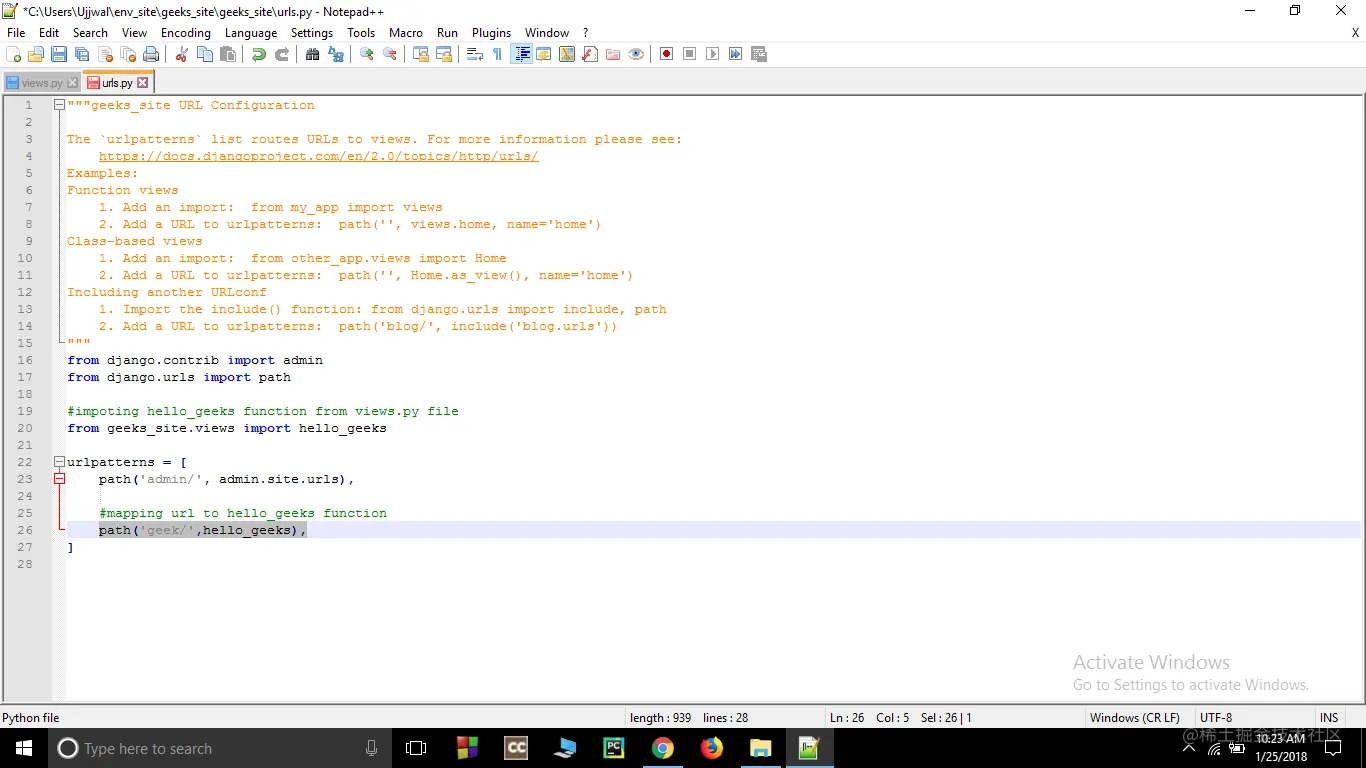Open Google Chrome from taskbar
This screenshot has width=1366, height=768.
click(662, 748)
